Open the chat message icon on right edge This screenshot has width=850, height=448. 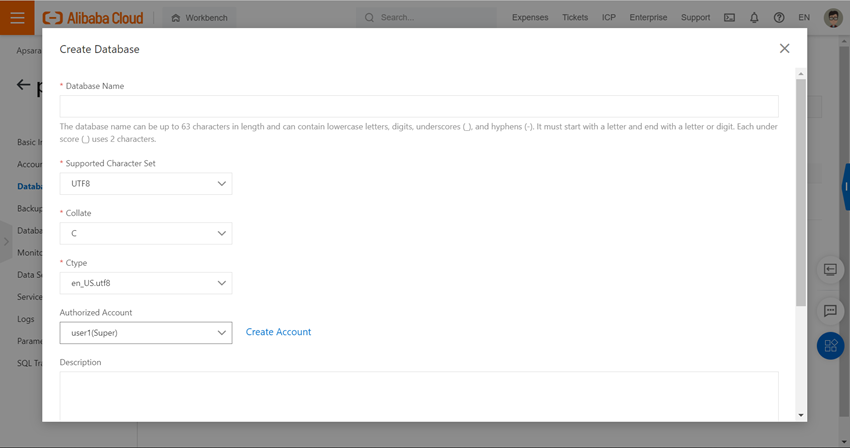pos(830,311)
